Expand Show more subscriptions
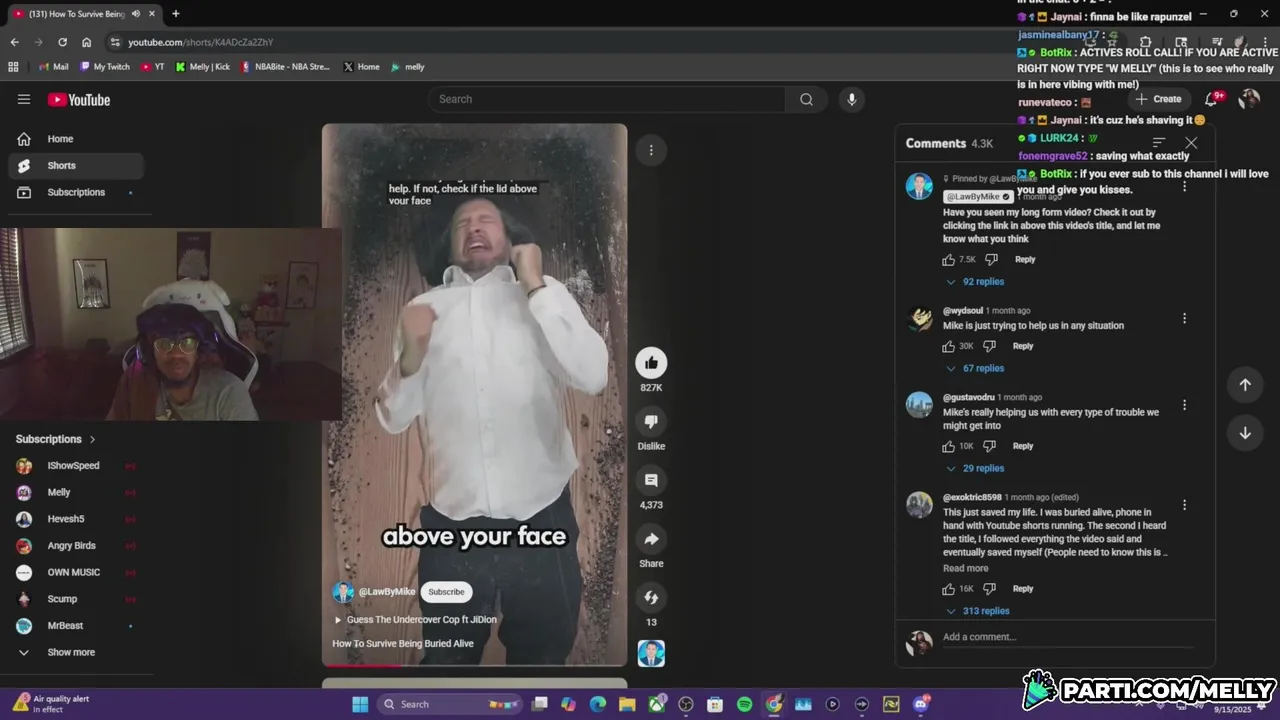1280x720 pixels. (71, 652)
